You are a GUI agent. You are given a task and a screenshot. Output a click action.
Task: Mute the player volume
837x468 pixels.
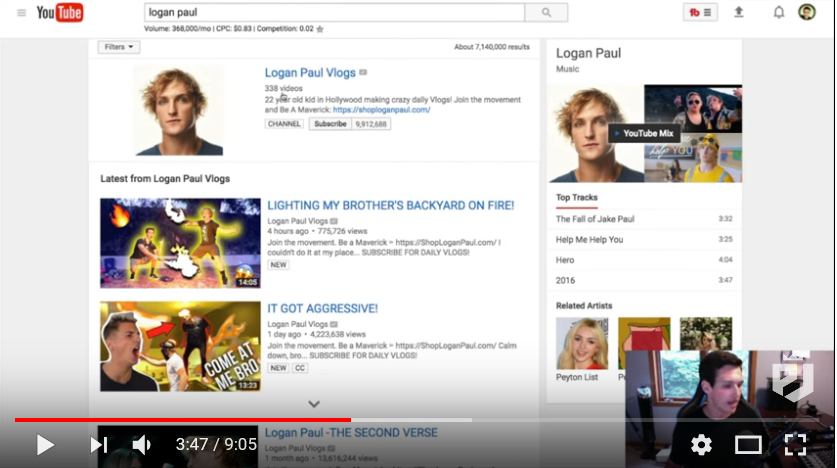pyautogui.click(x=141, y=445)
